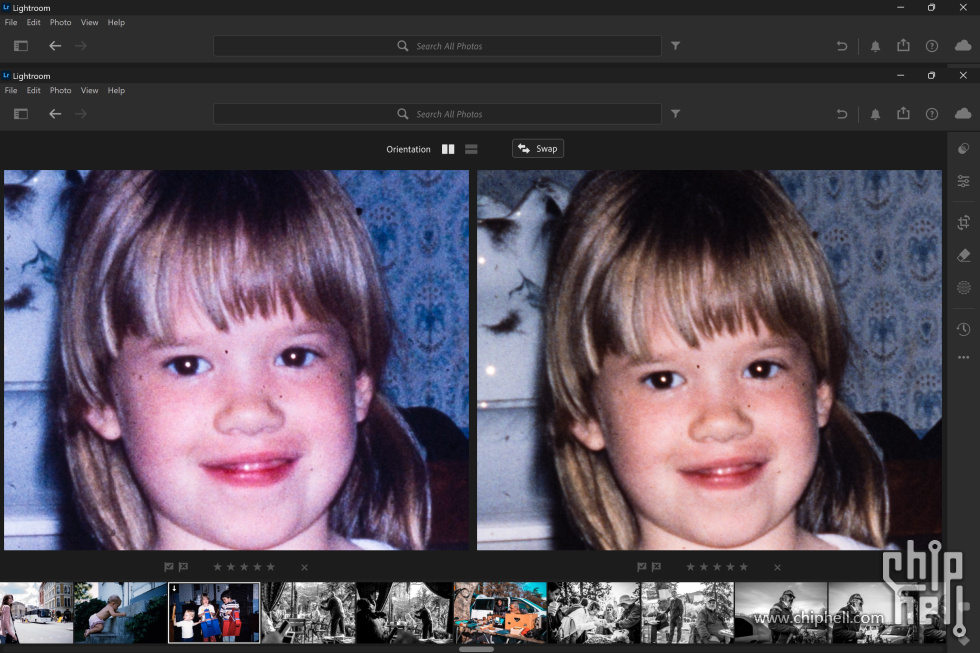Remove the left photo with its X button
This screenshot has height=653, width=980.
pyautogui.click(x=304, y=567)
